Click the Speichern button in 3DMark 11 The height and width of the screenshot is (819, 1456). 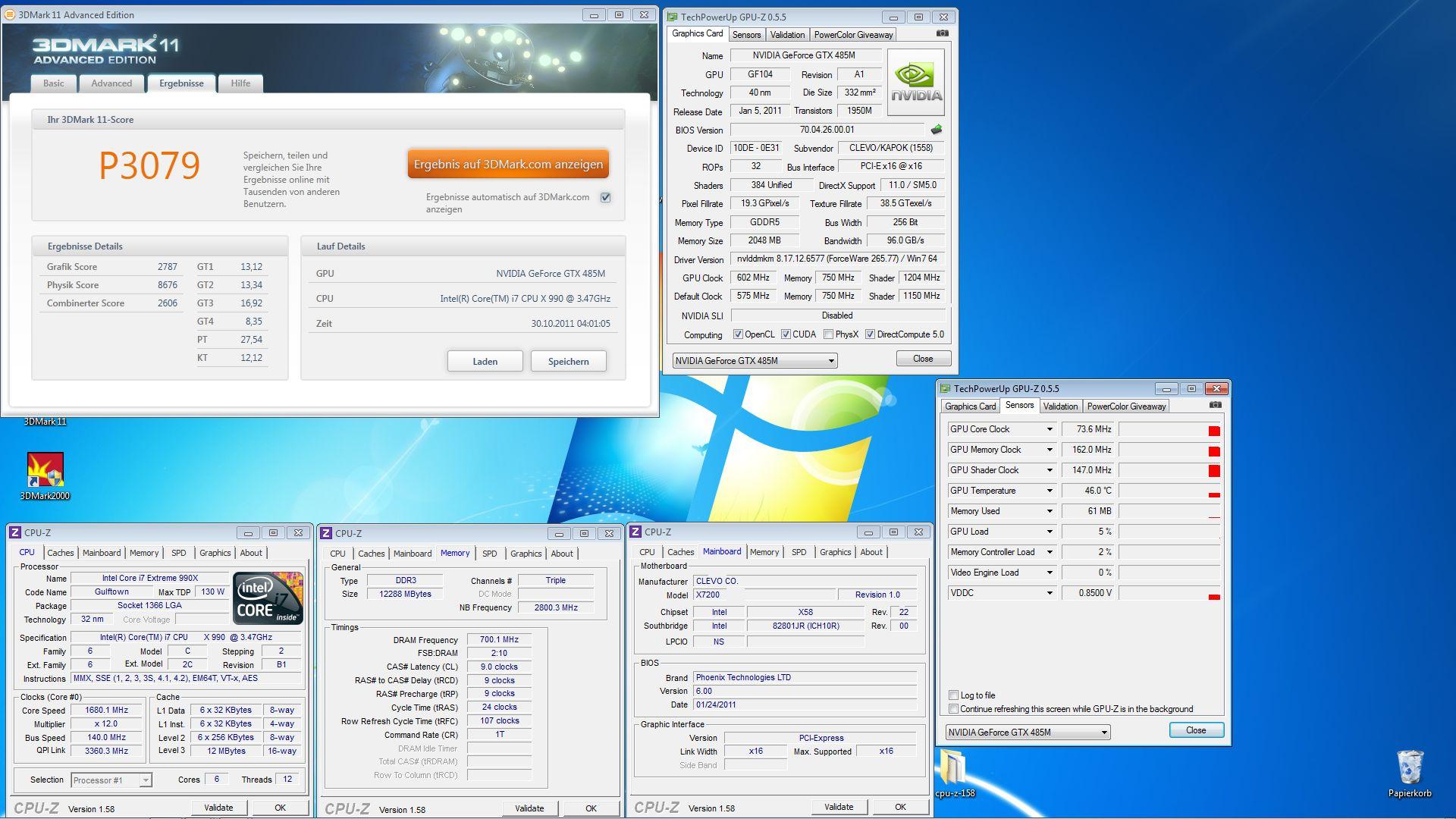pos(569,361)
